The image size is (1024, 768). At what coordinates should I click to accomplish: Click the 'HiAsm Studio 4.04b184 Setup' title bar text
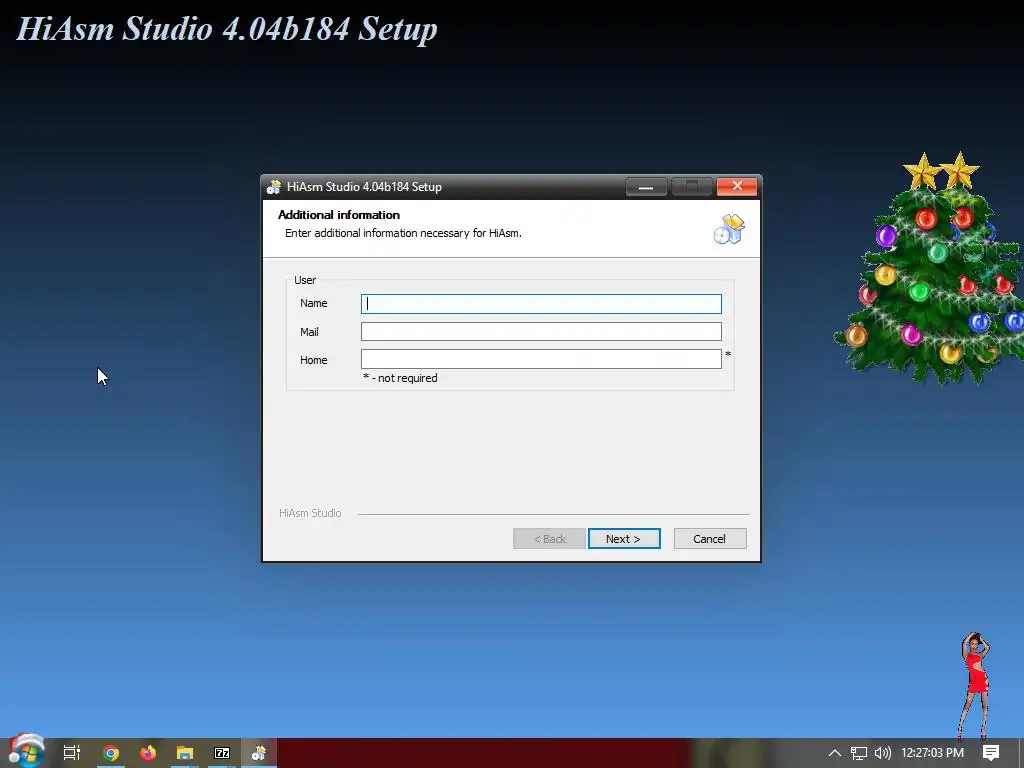[x=364, y=187]
